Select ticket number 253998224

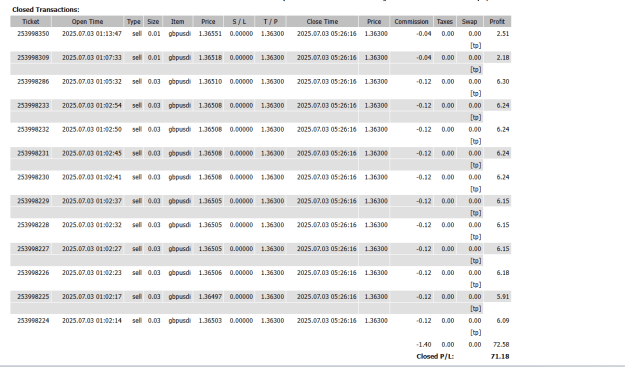33,321
